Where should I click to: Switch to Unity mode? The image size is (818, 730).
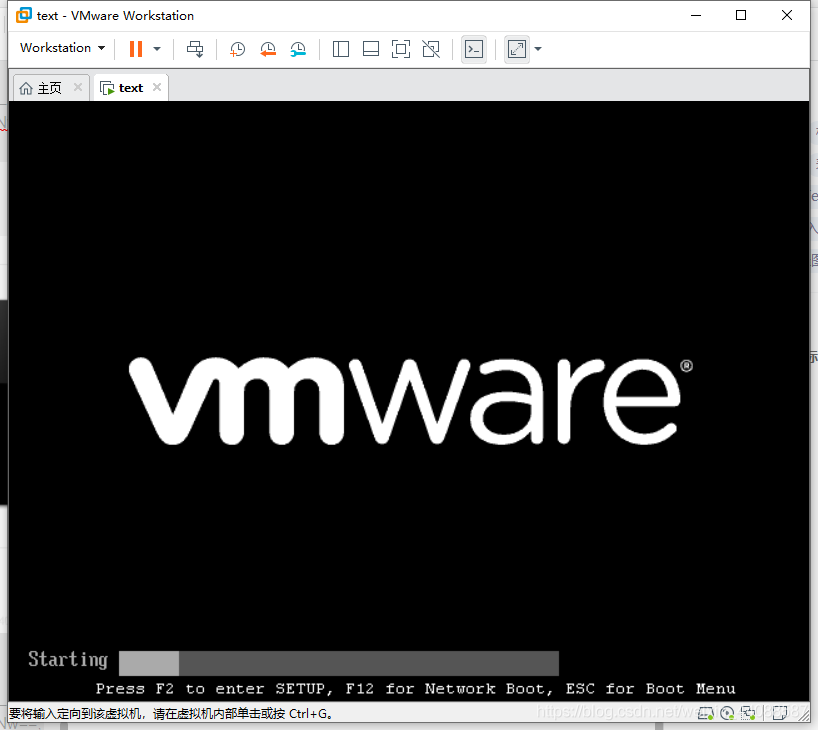coord(431,49)
